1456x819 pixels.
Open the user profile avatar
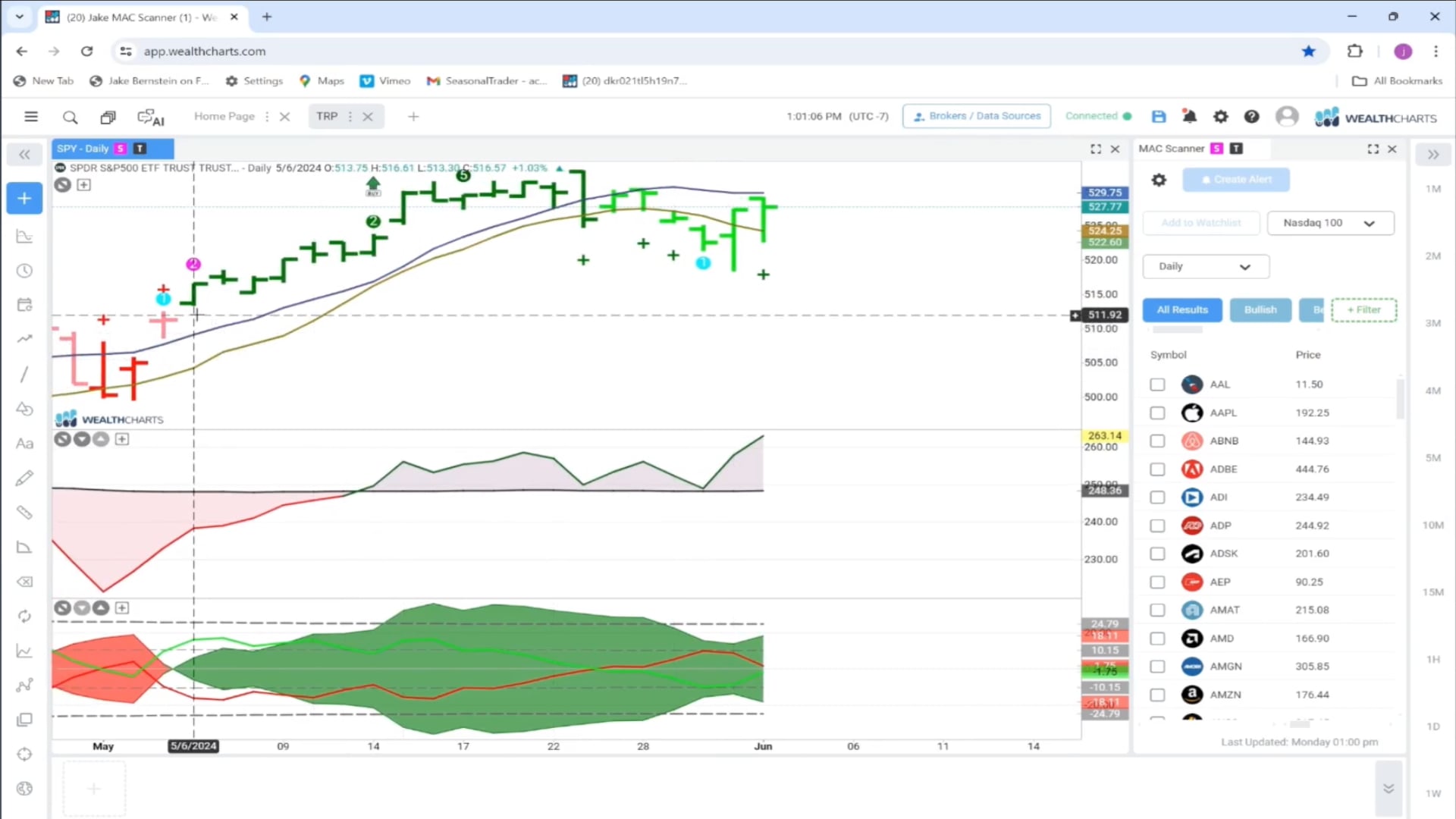coord(1286,116)
